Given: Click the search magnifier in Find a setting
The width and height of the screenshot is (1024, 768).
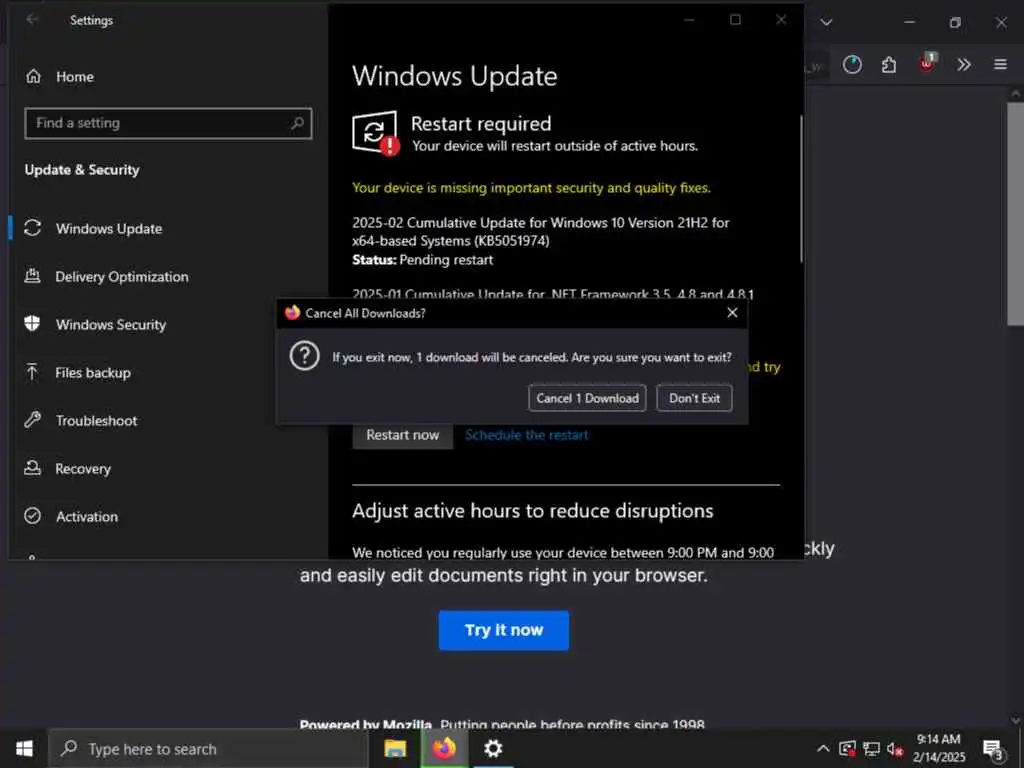Looking at the screenshot, I should [297, 123].
